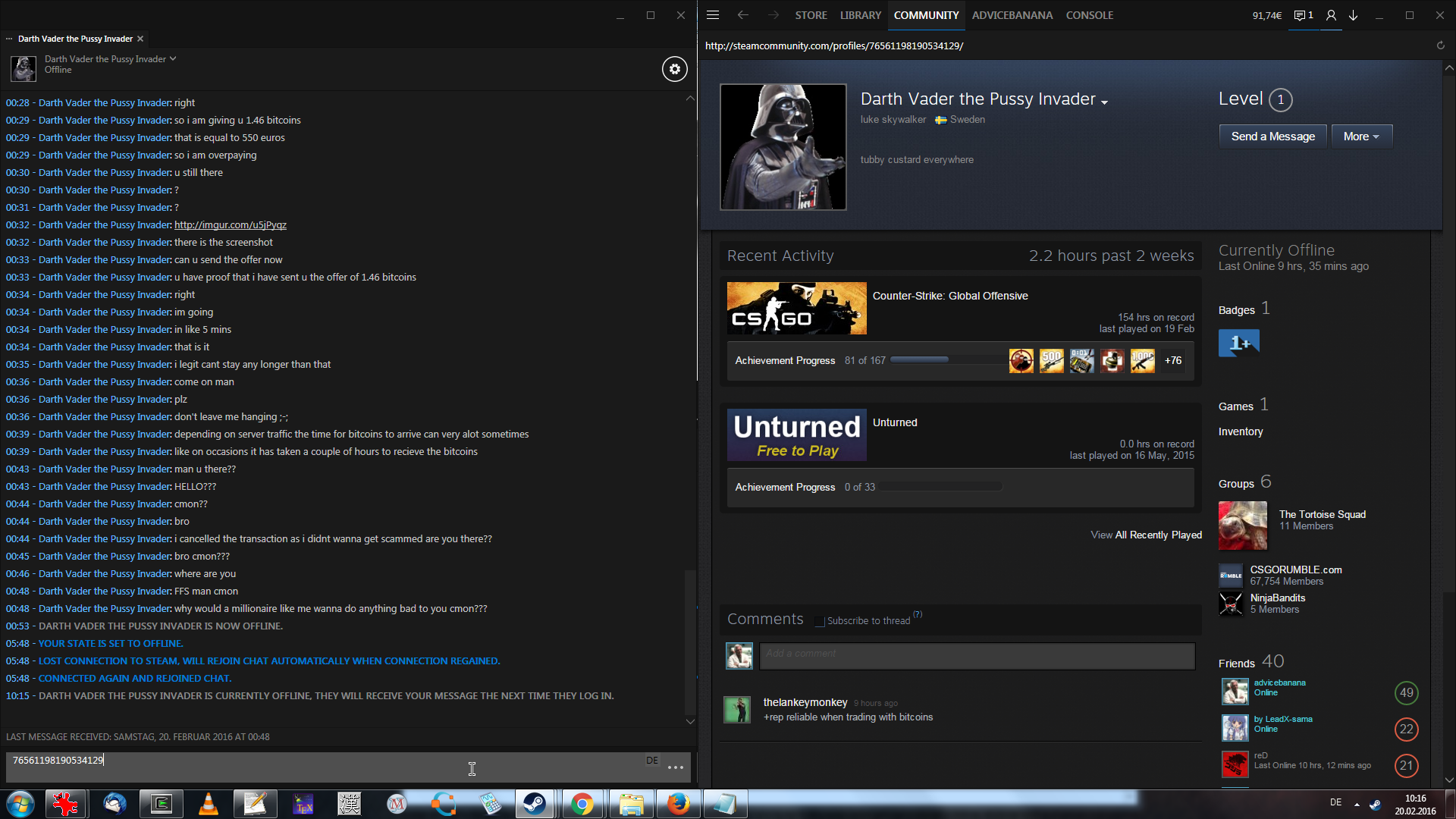The image size is (1456, 819).
Task: Click the back navigation arrow
Action: click(x=742, y=15)
